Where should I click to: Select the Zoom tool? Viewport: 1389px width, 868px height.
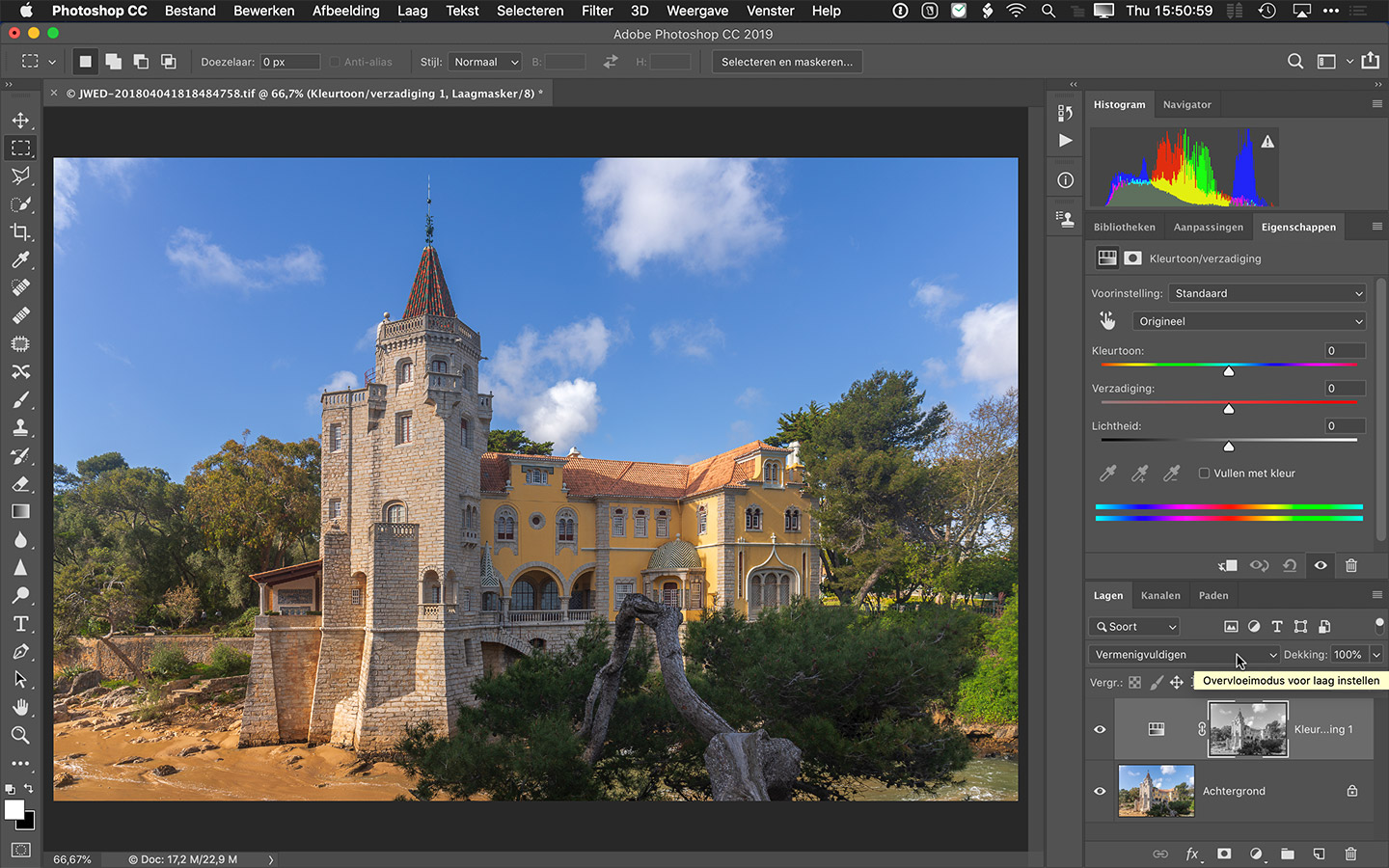coord(20,735)
